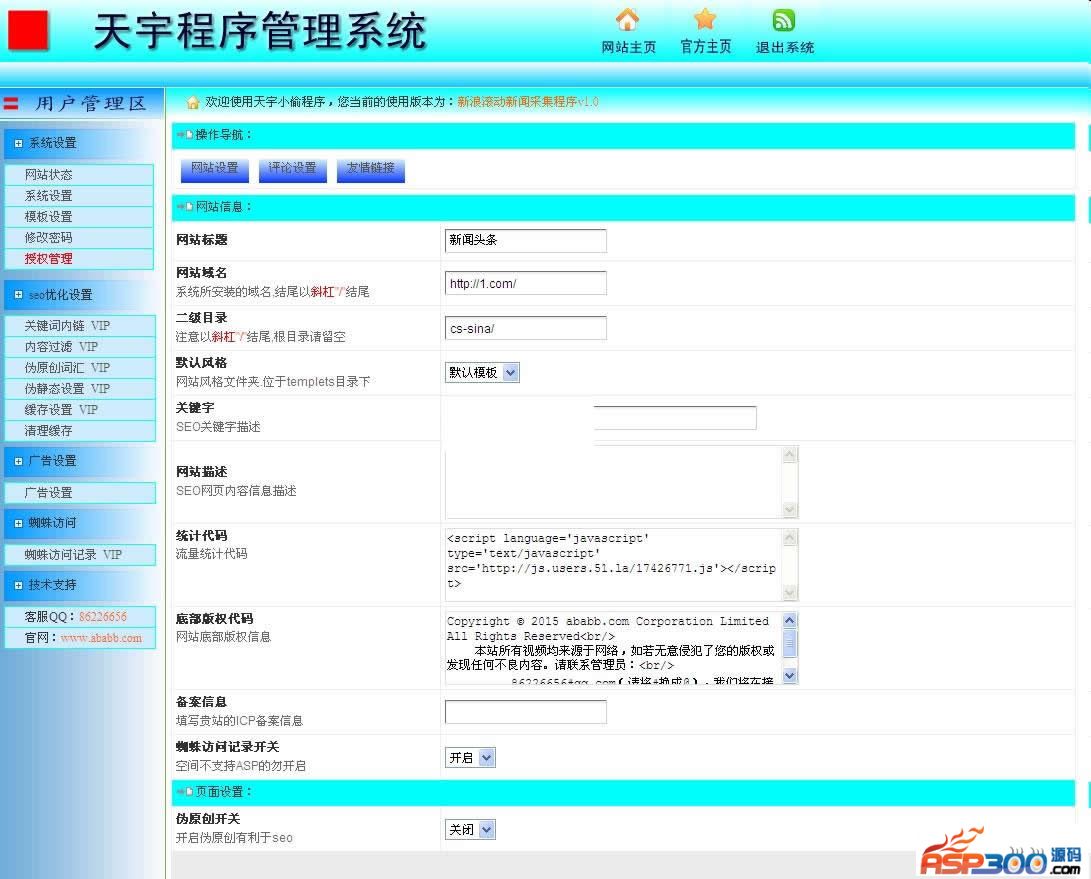Open 模板设置 in sidebar
This screenshot has width=1091, height=879.
pos(79,216)
